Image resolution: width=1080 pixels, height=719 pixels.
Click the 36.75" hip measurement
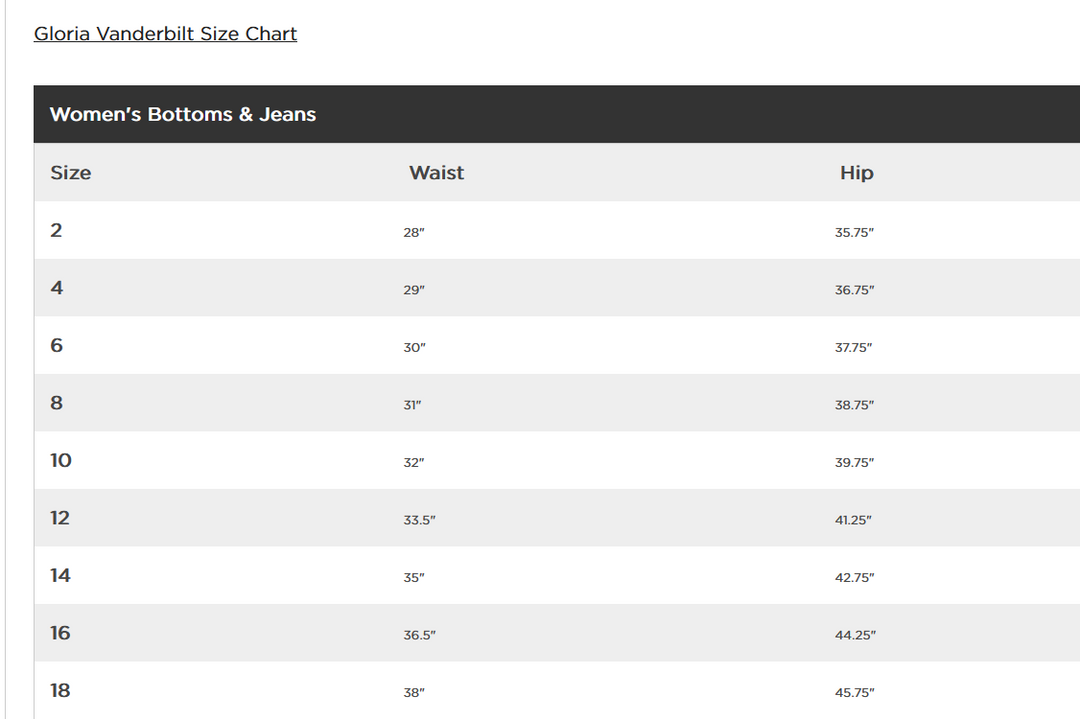(854, 290)
